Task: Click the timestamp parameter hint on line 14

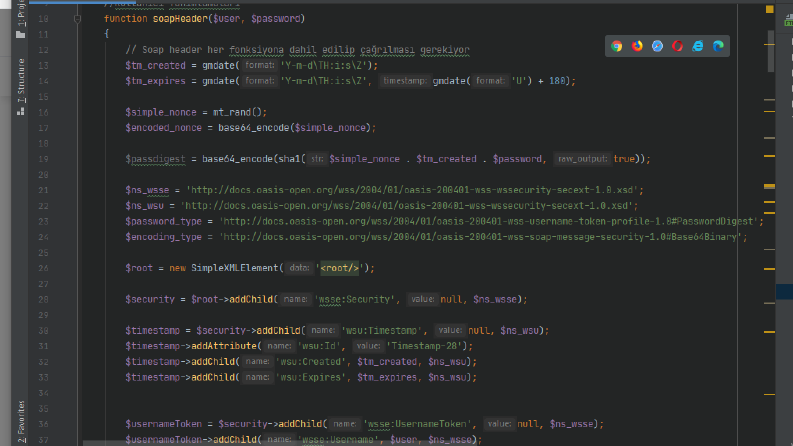Action: pyautogui.click(x=405, y=81)
